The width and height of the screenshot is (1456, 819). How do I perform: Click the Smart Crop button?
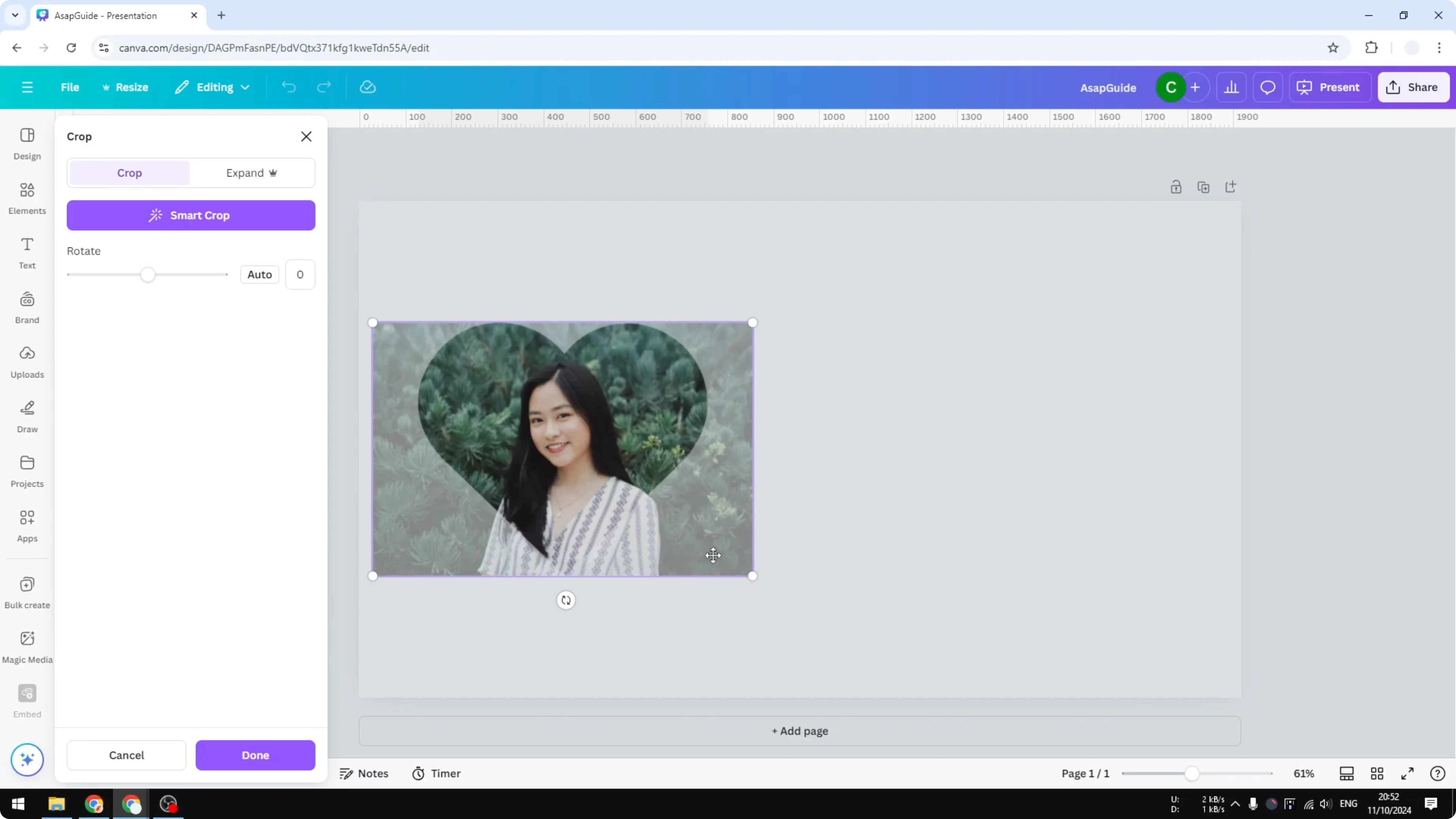coord(190,215)
